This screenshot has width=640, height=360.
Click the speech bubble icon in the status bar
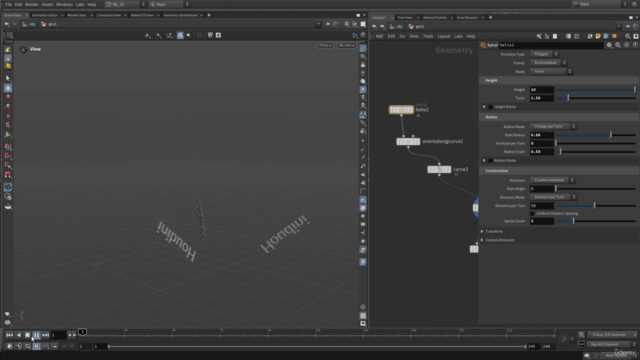587,356
